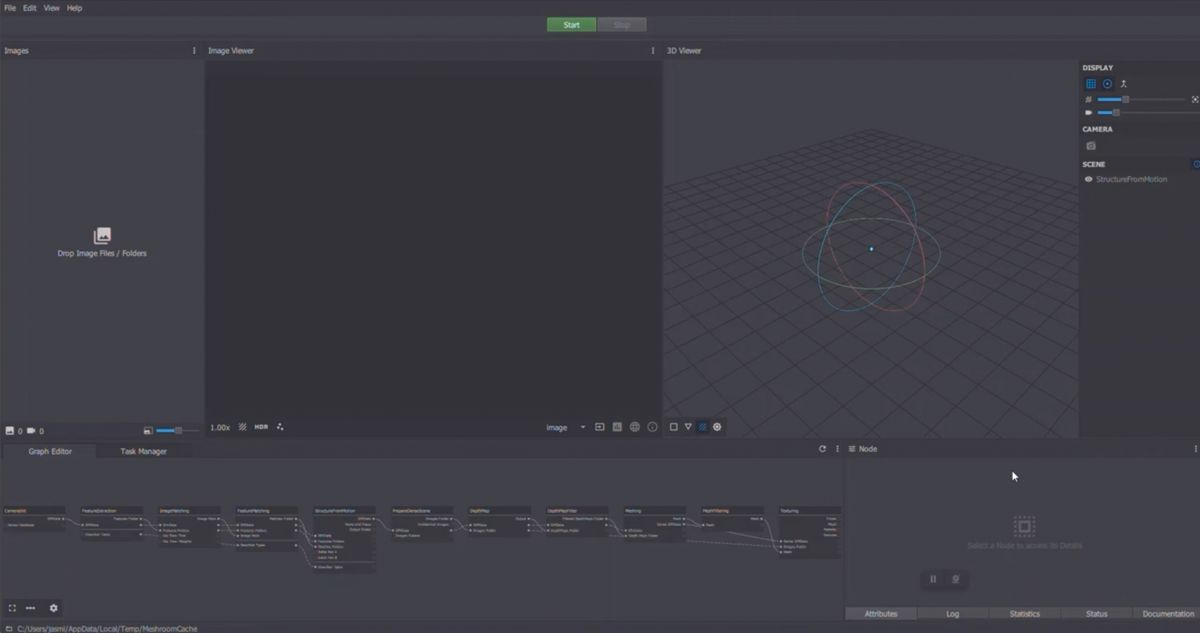Click the HDR icon in the Image Viewer toolbar
This screenshot has width=1200, height=633.
261,426
